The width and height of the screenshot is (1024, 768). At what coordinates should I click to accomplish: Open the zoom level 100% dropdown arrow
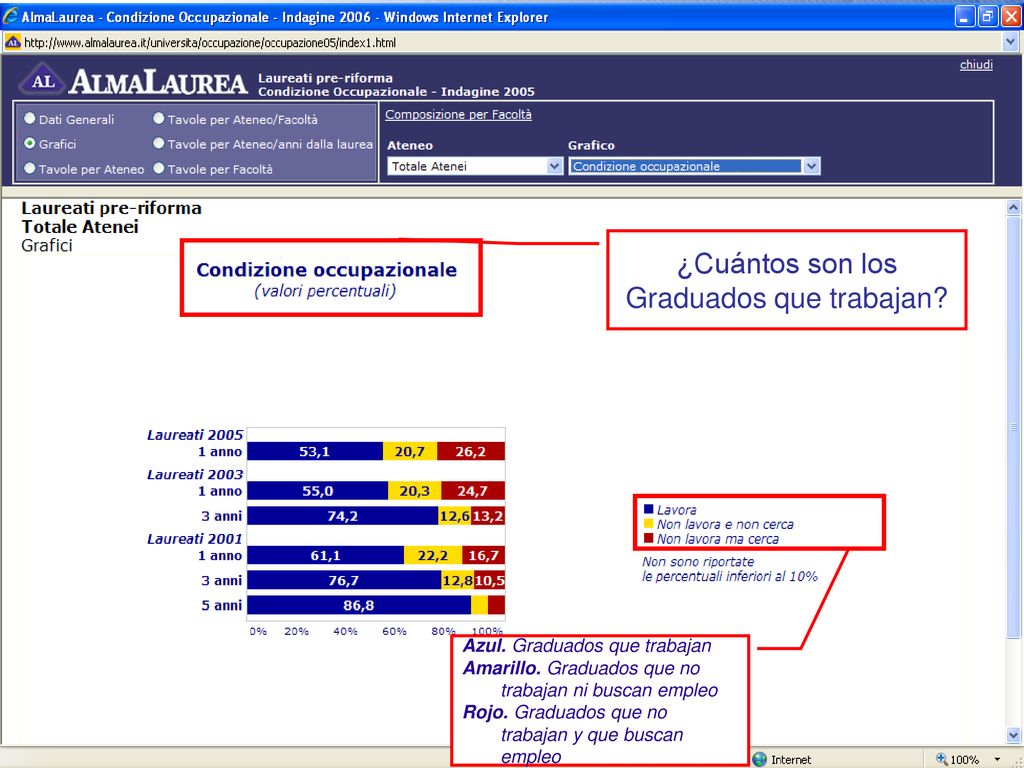coord(997,759)
